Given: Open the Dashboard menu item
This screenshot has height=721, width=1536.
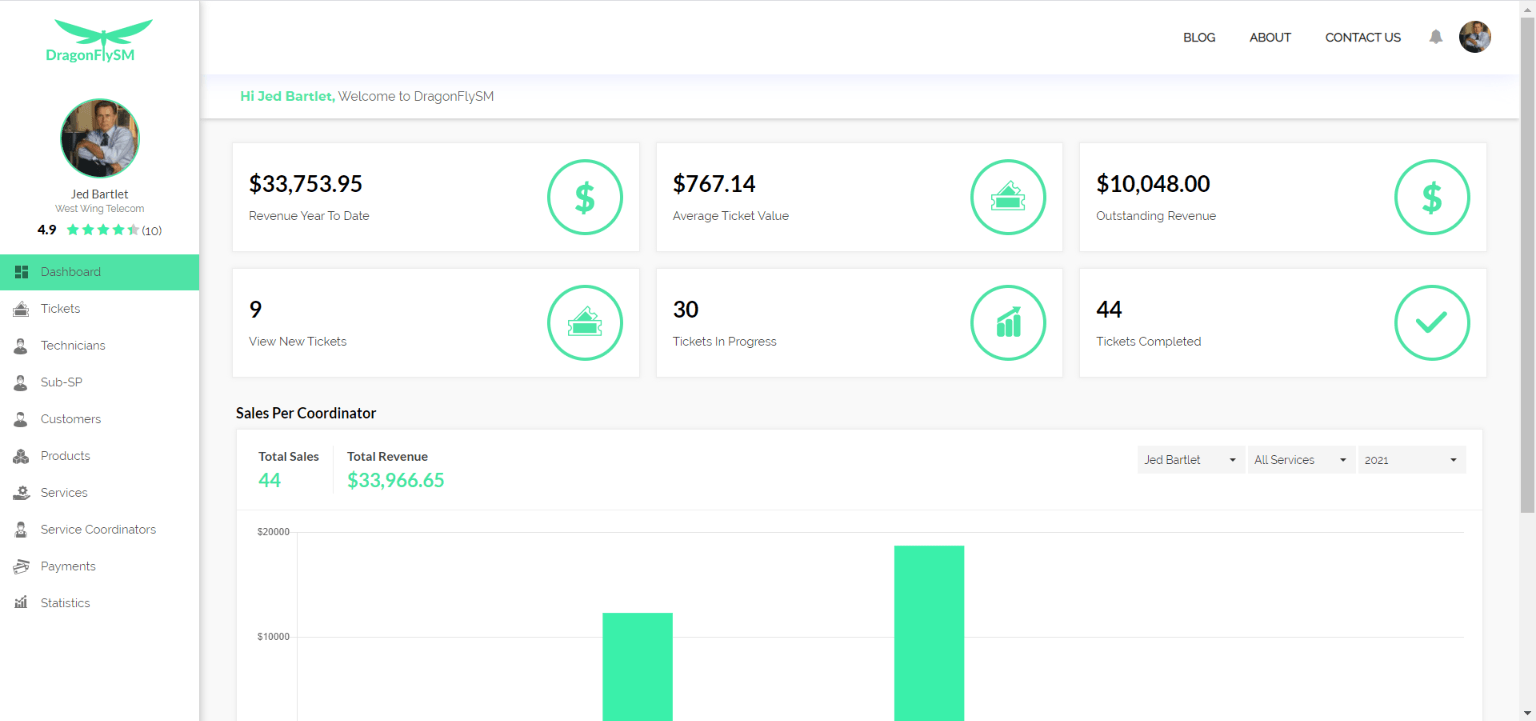Looking at the screenshot, I should pyautogui.click(x=100, y=272).
